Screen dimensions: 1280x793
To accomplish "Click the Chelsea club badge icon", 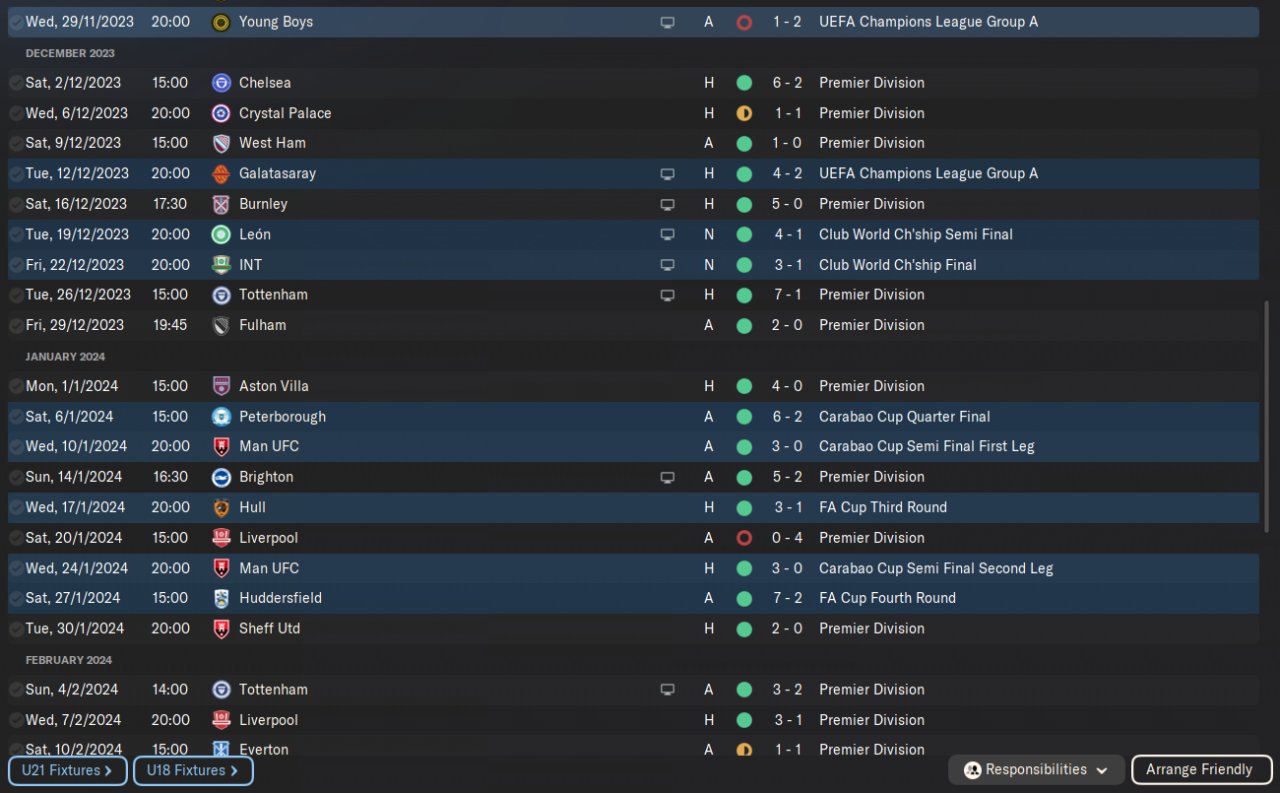I will tap(221, 83).
